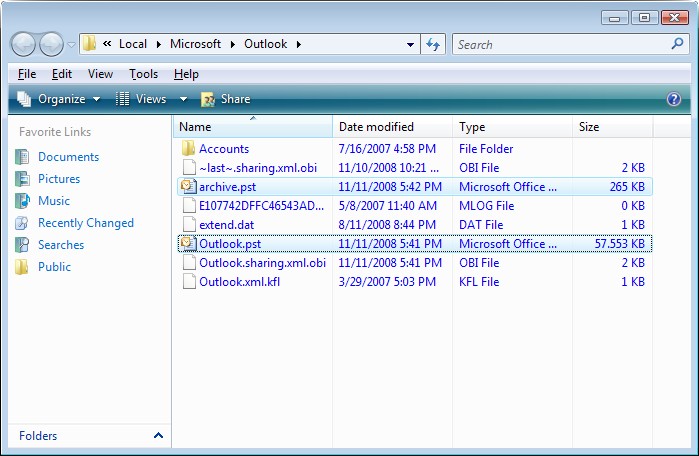The image size is (699, 456).
Task: Click the MLOG File type cell
Action: point(486,206)
